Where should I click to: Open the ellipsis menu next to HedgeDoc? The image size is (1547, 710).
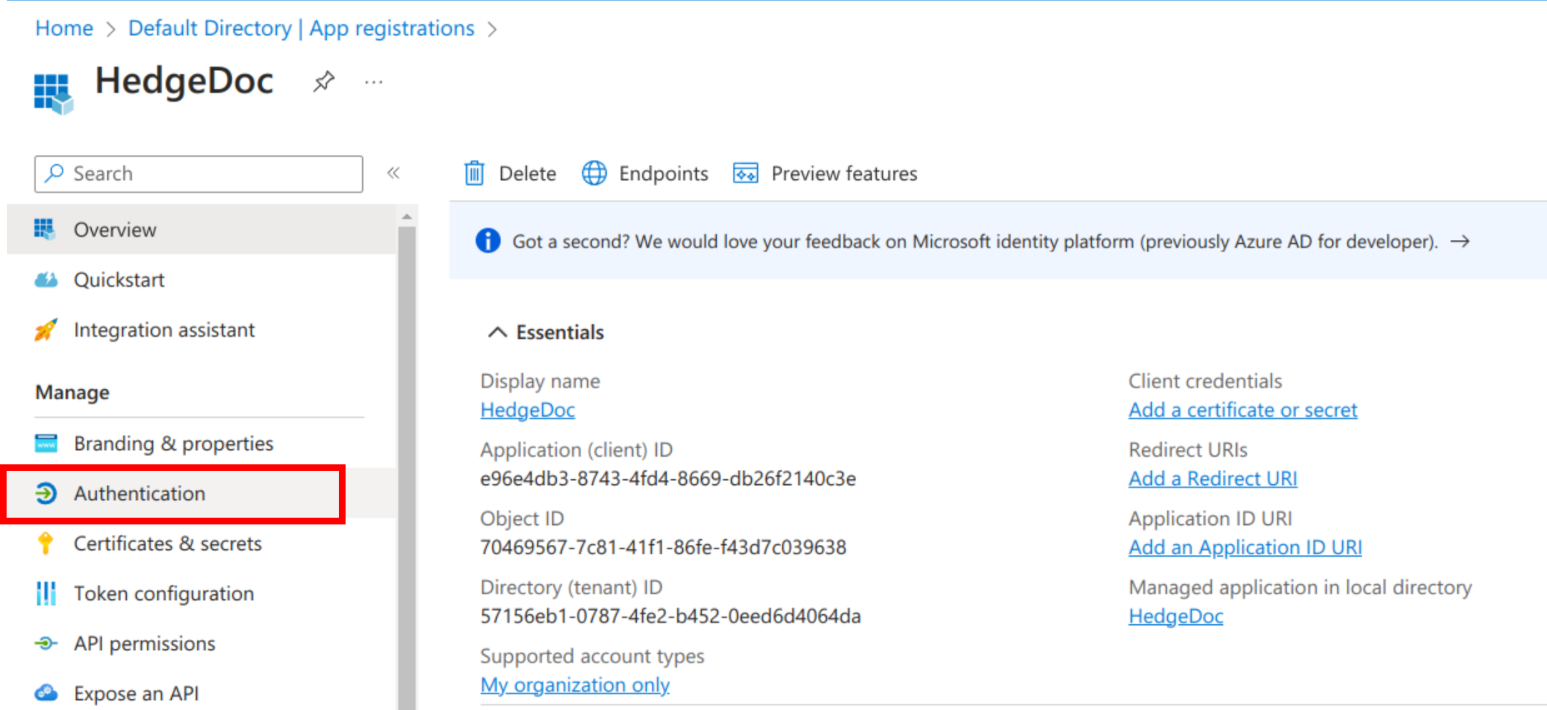373,82
